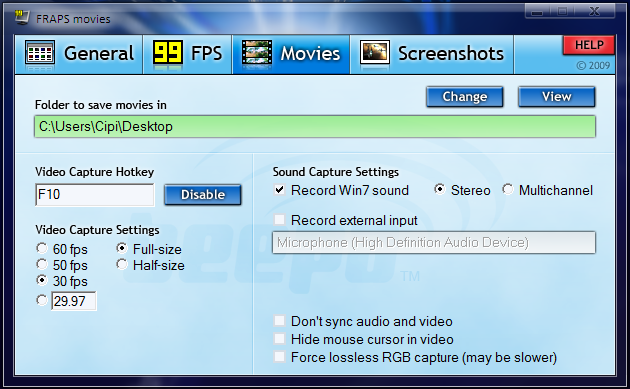Enable Don't sync audio and video
The image size is (630, 389).
coord(279,321)
